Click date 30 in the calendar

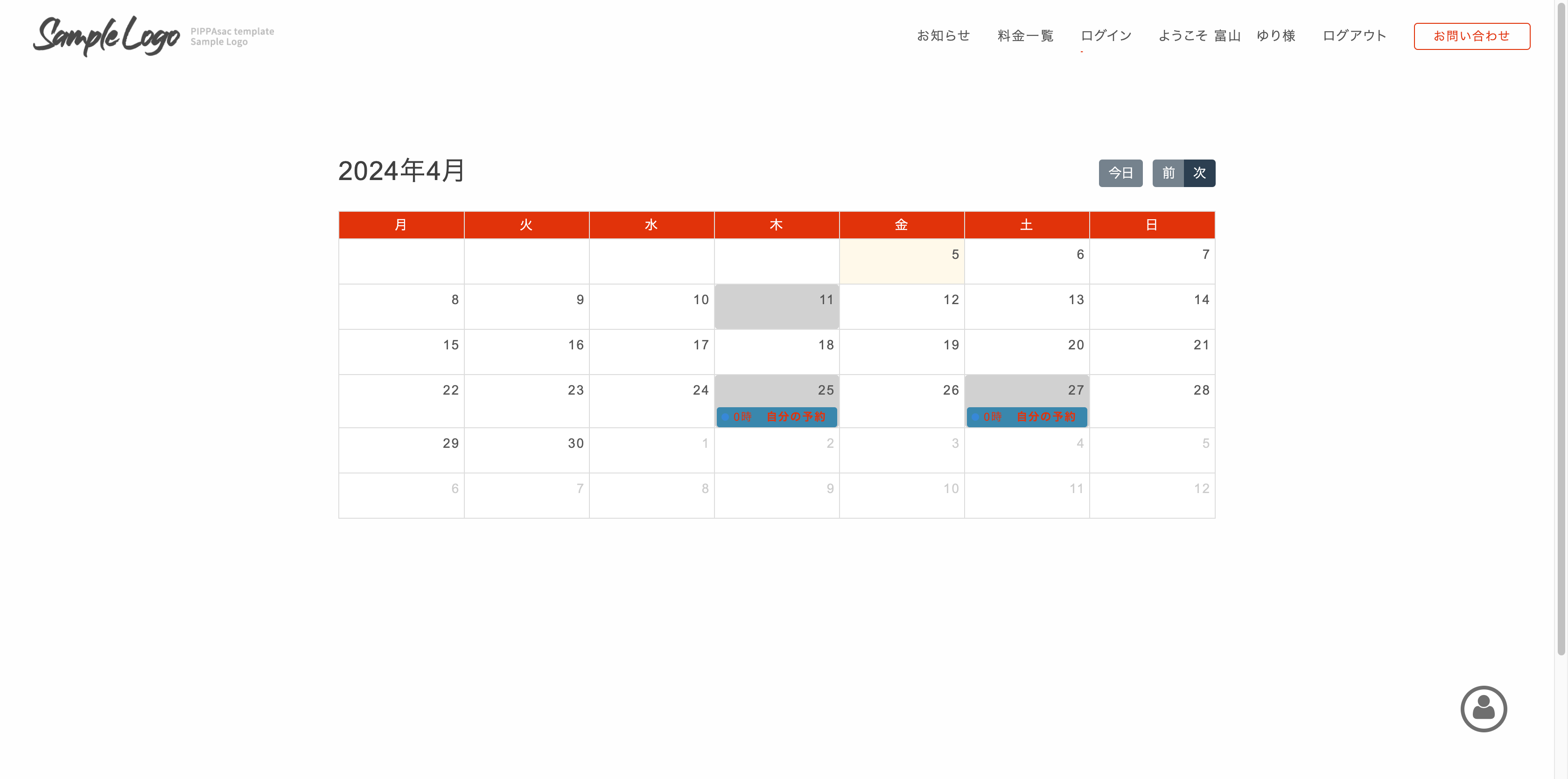pyautogui.click(x=526, y=450)
